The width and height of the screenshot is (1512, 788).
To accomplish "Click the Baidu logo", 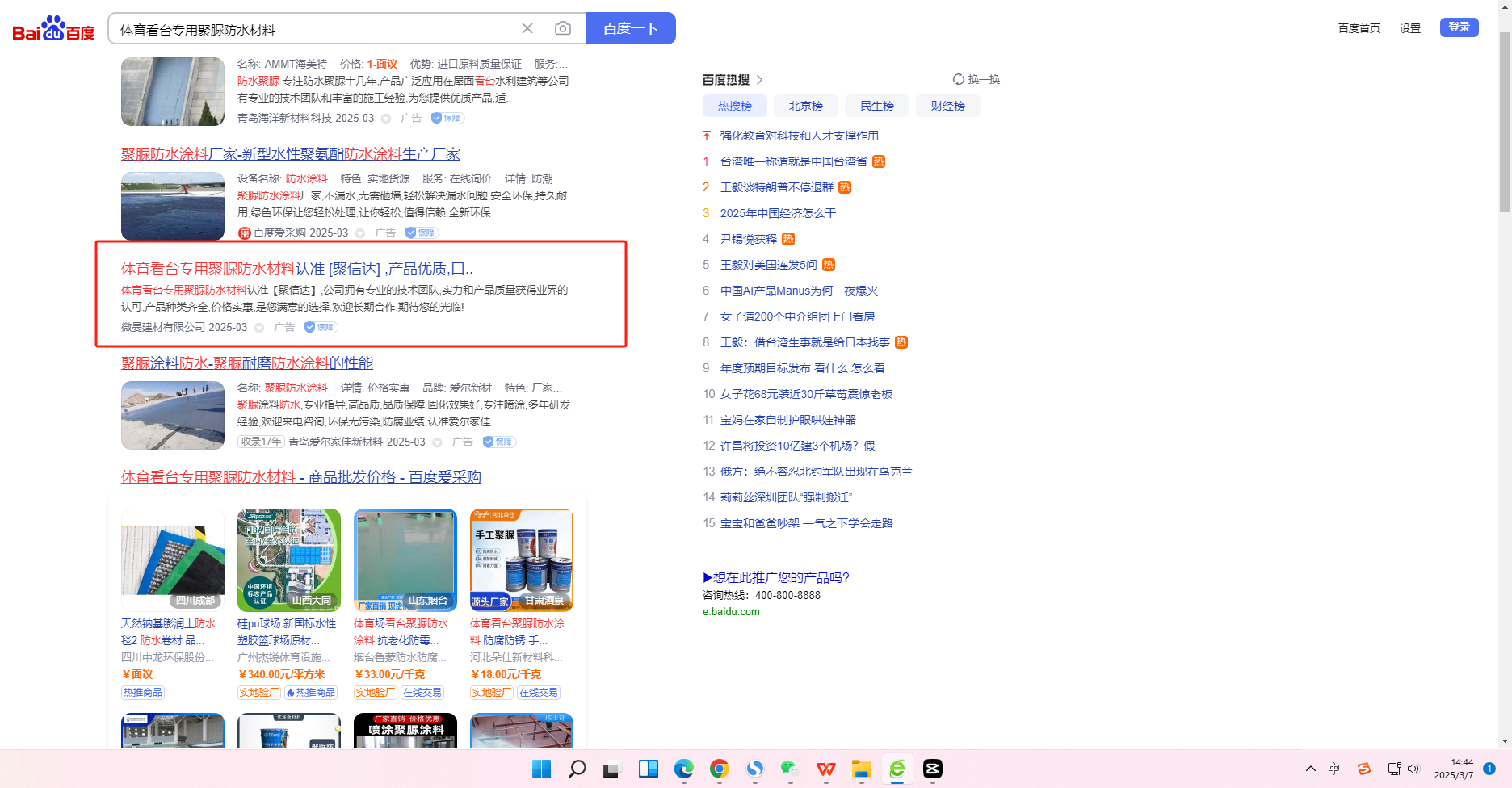I will coord(53,29).
